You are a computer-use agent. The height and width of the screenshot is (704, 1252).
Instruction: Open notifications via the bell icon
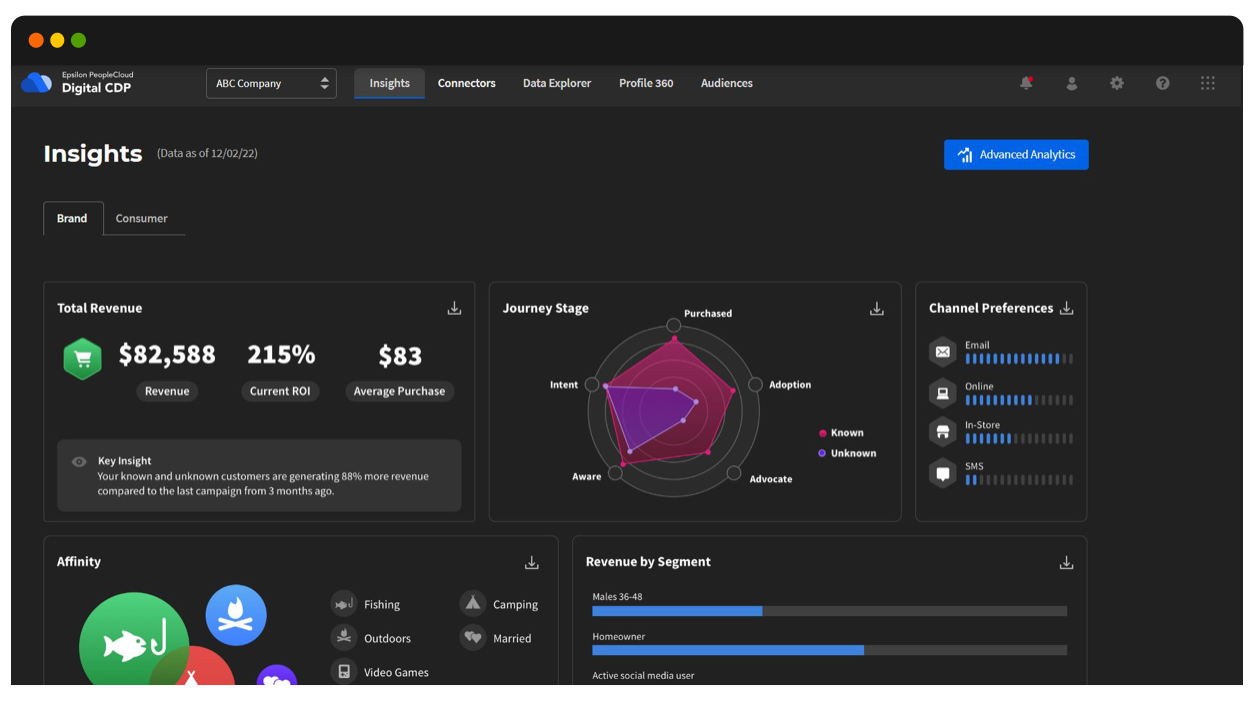coord(1025,83)
